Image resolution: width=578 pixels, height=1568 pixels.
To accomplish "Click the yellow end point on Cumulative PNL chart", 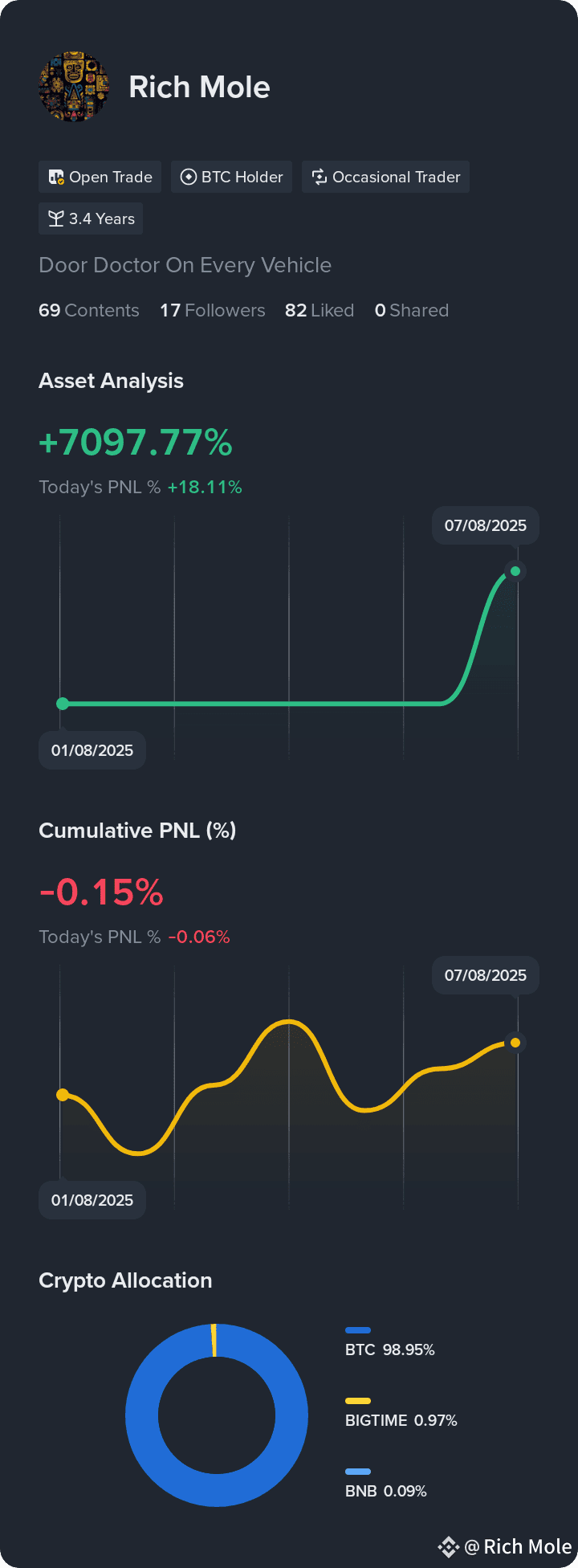I will point(515,1043).
